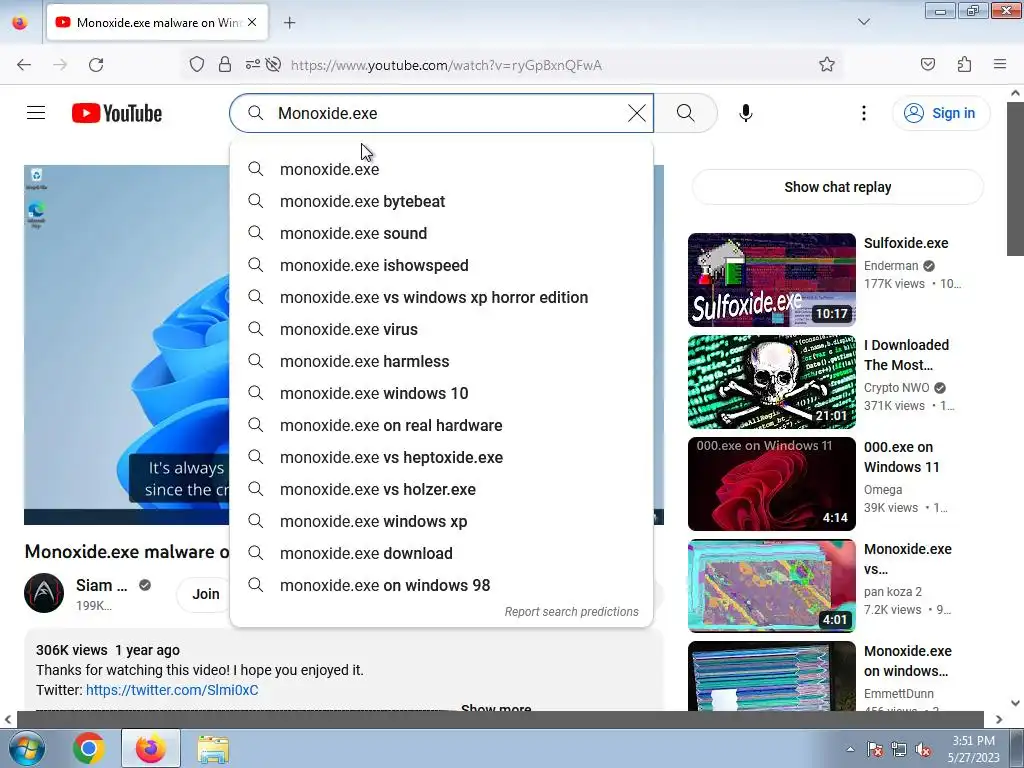Click the Firefox address bar URL
Screen dimensions: 1024x768
[446, 65]
